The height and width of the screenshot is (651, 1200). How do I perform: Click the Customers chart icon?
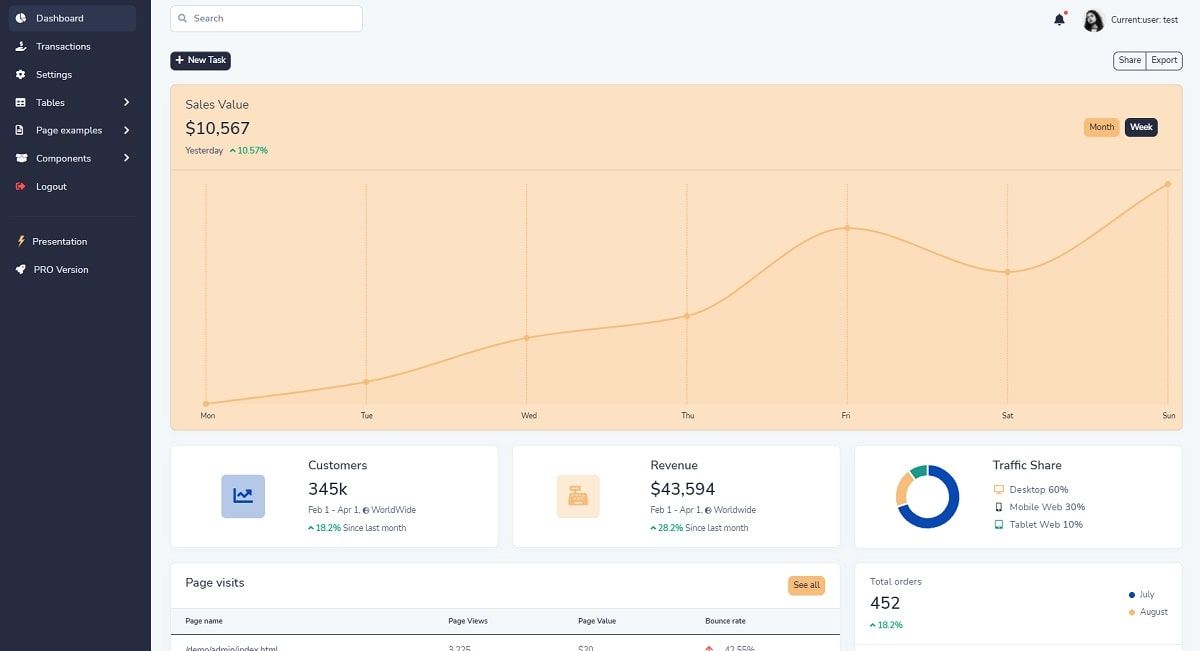pos(242,495)
